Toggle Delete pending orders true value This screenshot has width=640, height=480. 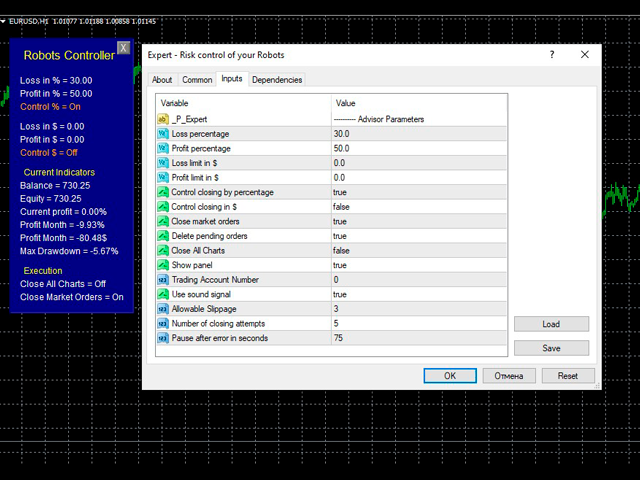(x=419, y=236)
